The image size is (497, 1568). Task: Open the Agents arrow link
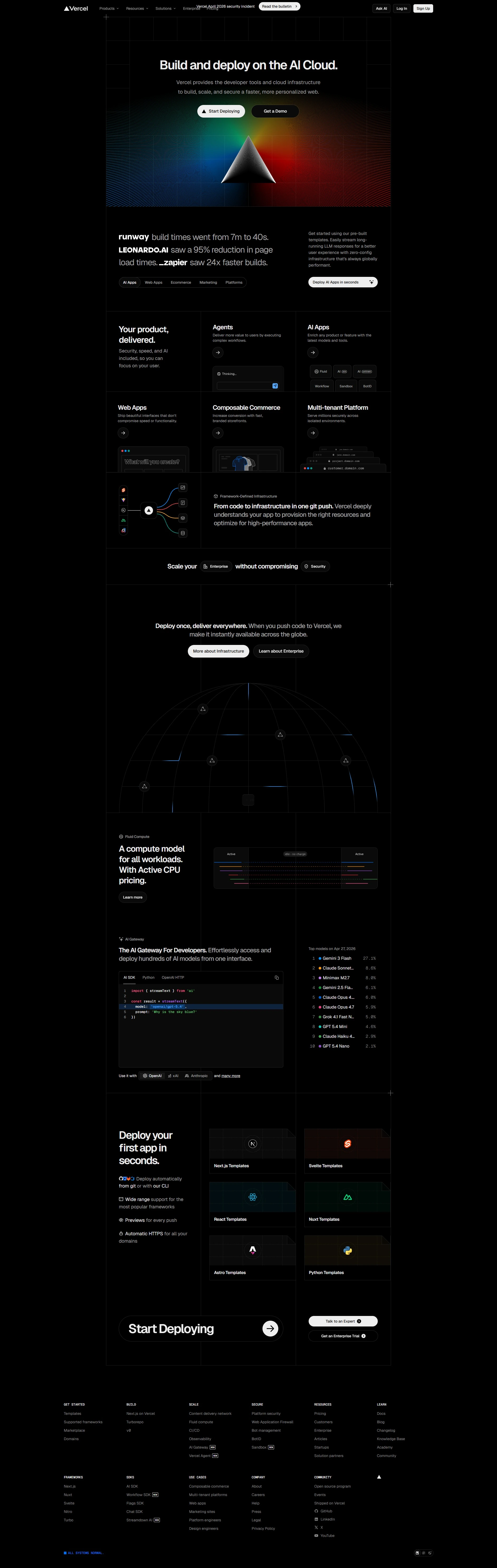coord(218,353)
